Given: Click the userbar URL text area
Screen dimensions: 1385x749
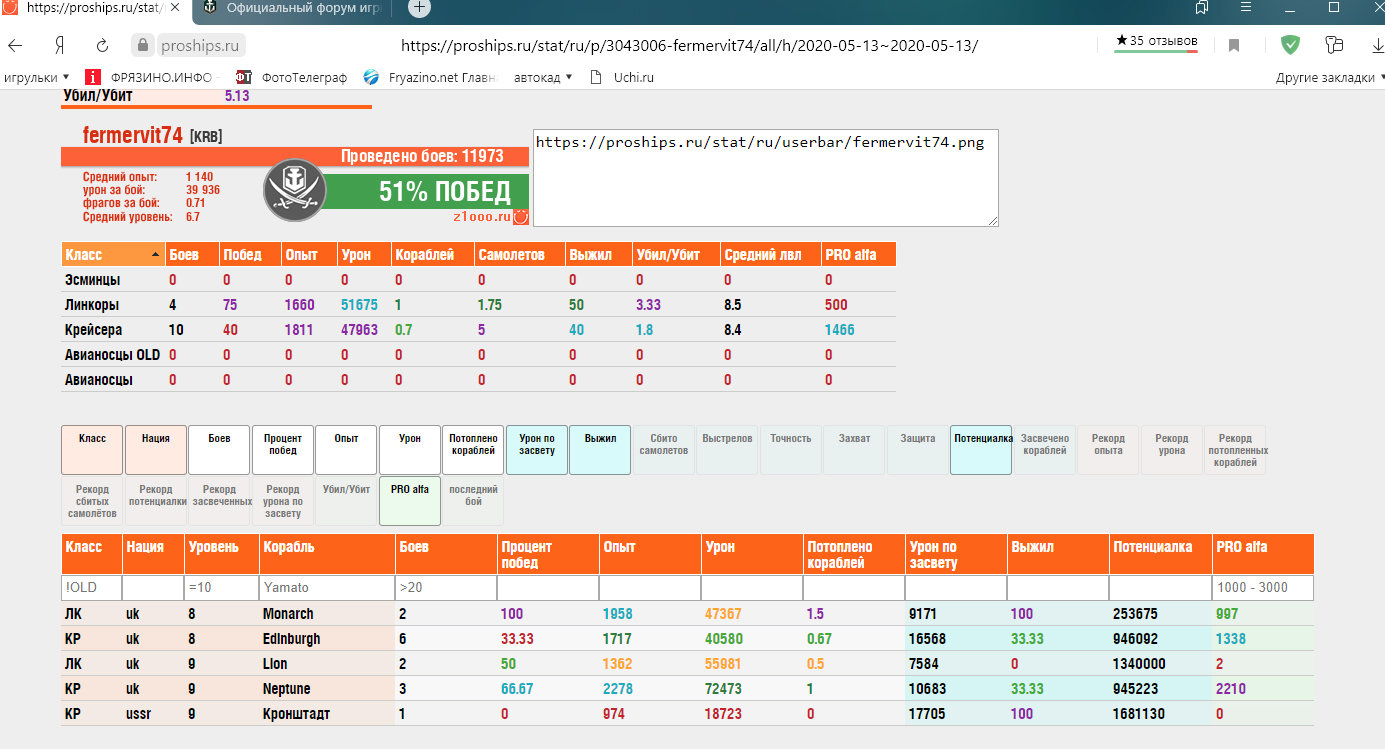Looking at the screenshot, I should (764, 177).
